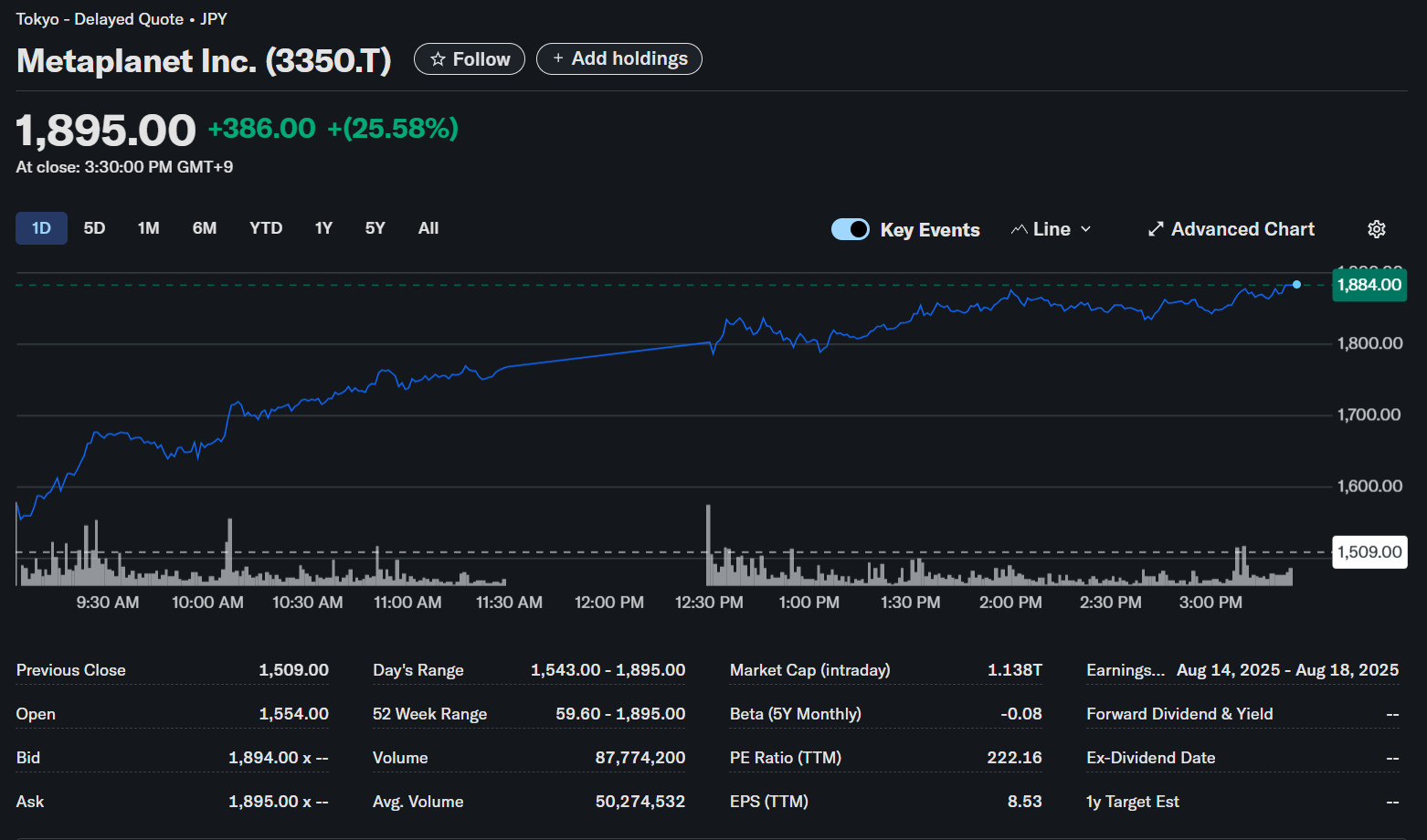Click the Day's Range label
The image size is (1427, 840).
click(418, 670)
